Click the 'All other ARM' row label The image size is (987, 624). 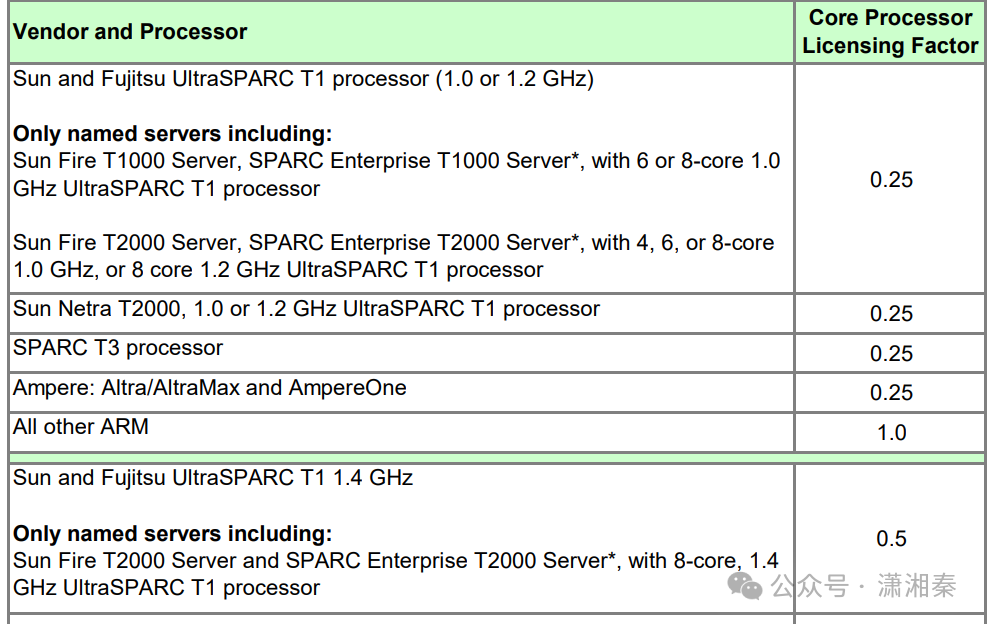pyautogui.click(x=81, y=427)
